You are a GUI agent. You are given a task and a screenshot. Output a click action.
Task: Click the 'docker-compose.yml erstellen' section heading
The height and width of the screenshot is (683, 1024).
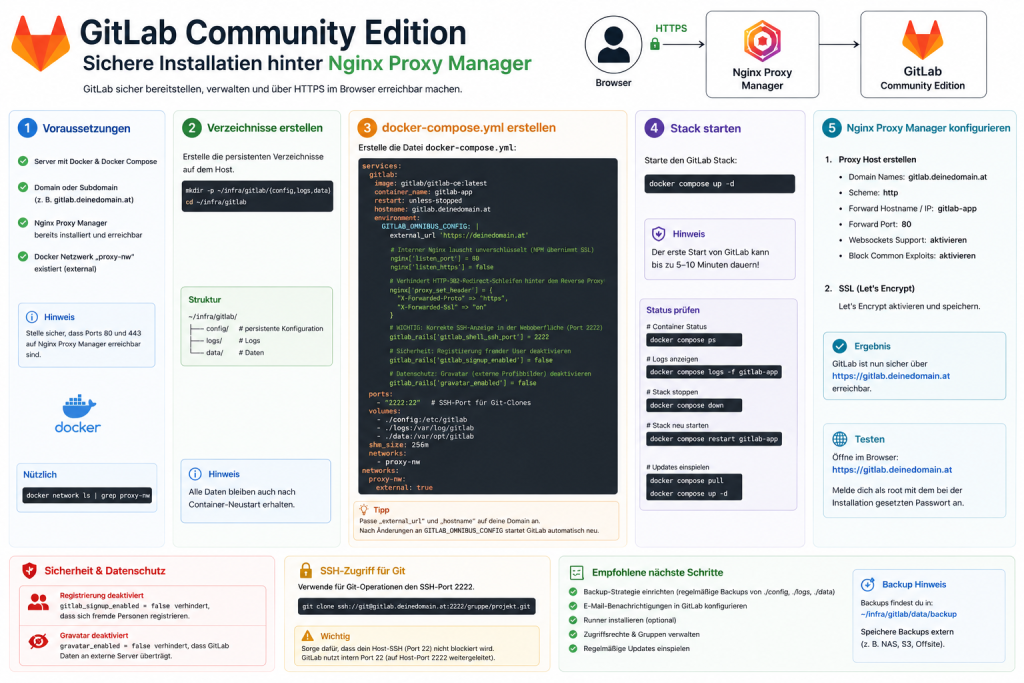click(469, 128)
